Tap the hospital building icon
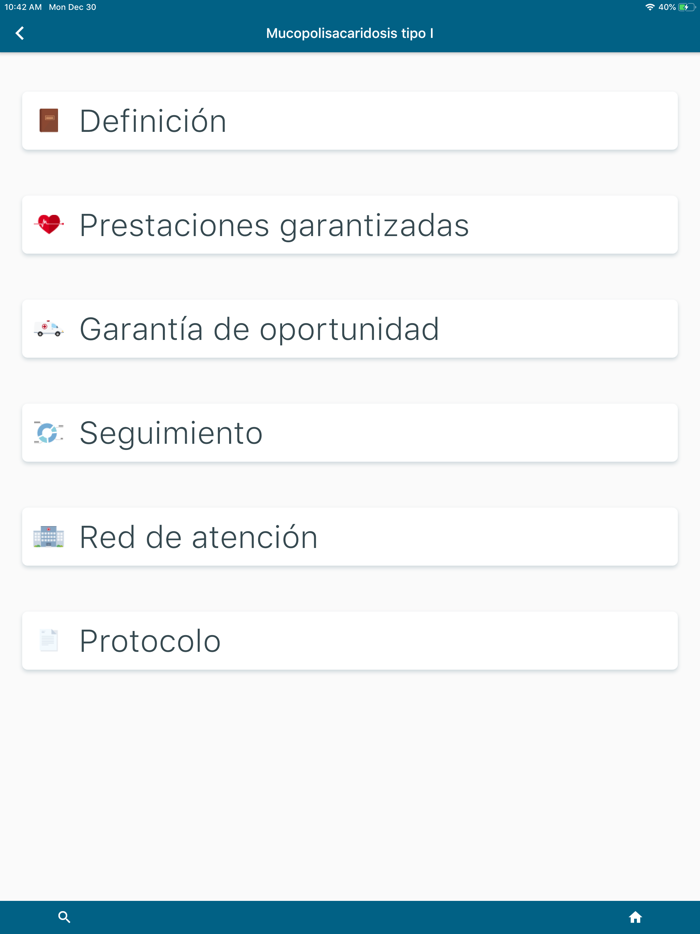Viewport: 700px width, 934px height. [48, 537]
